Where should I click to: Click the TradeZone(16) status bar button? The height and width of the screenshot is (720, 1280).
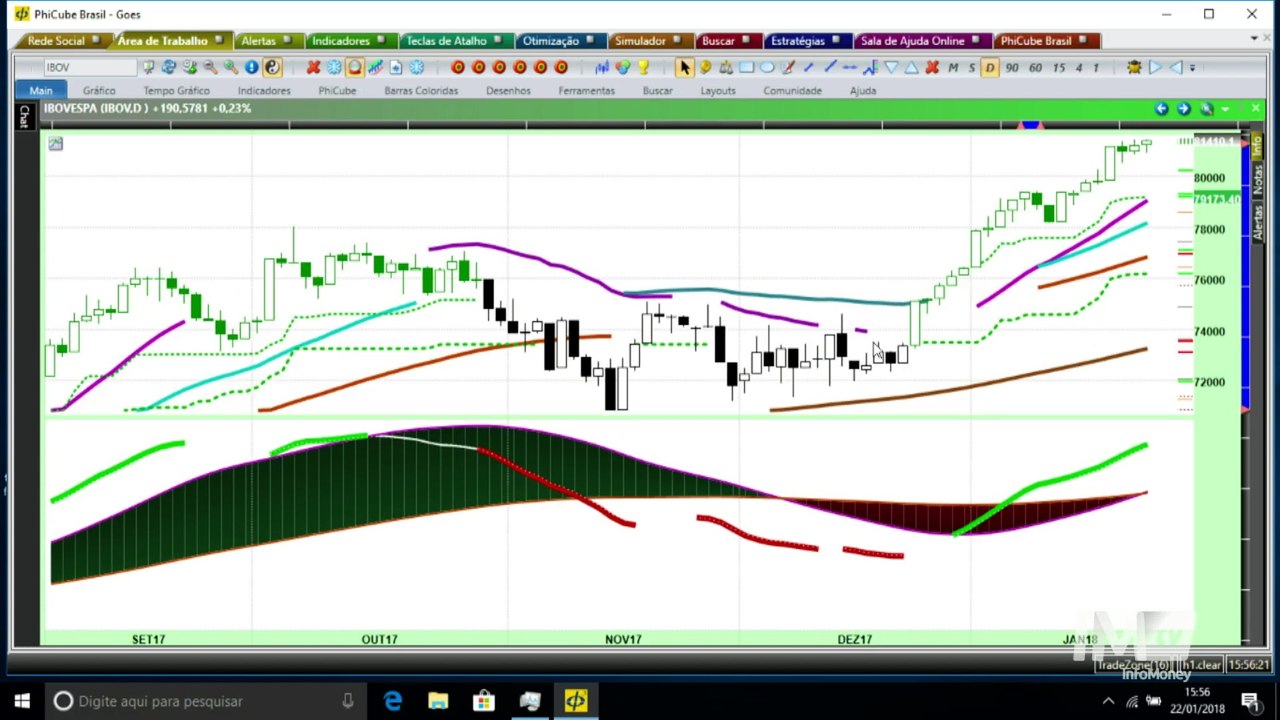[1134, 665]
